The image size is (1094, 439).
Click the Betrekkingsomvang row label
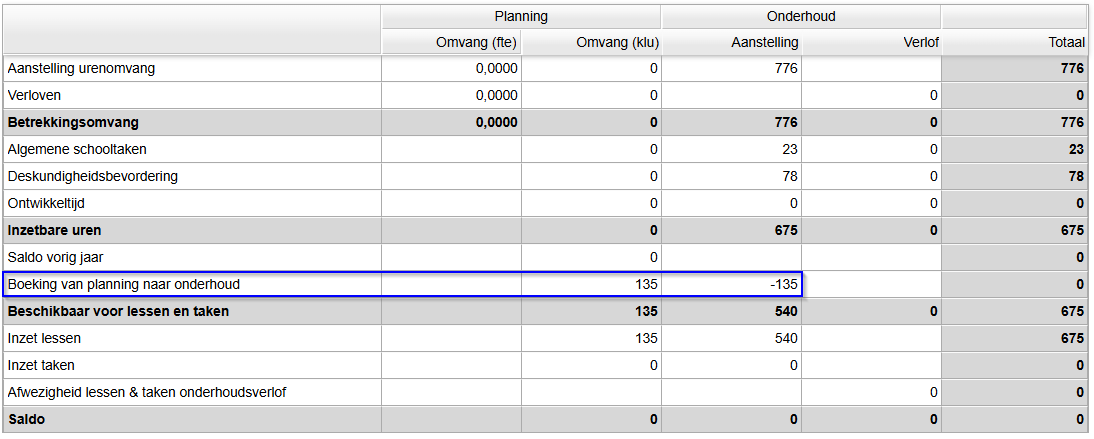(x=73, y=122)
